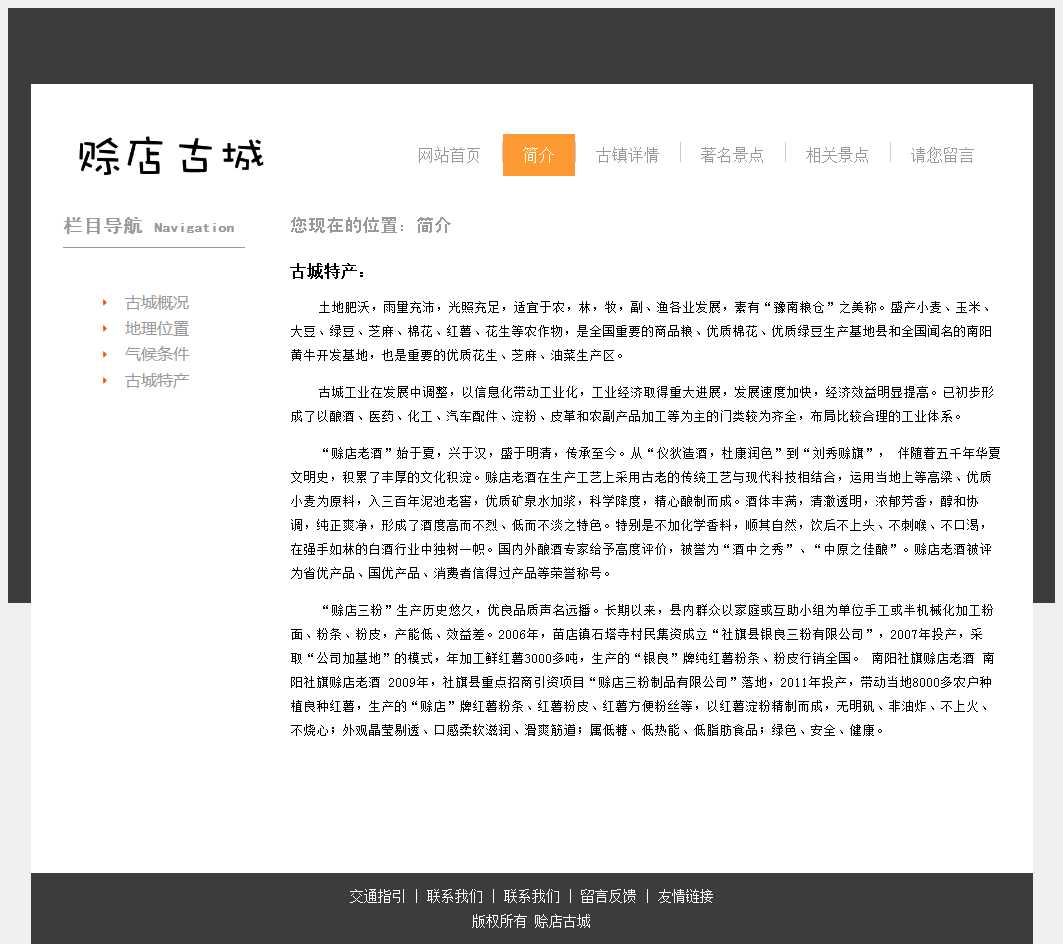Viewport: 1063px width, 944px height.
Task: Click the 古城特产 sidebar link
Action: tap(157, 380)
